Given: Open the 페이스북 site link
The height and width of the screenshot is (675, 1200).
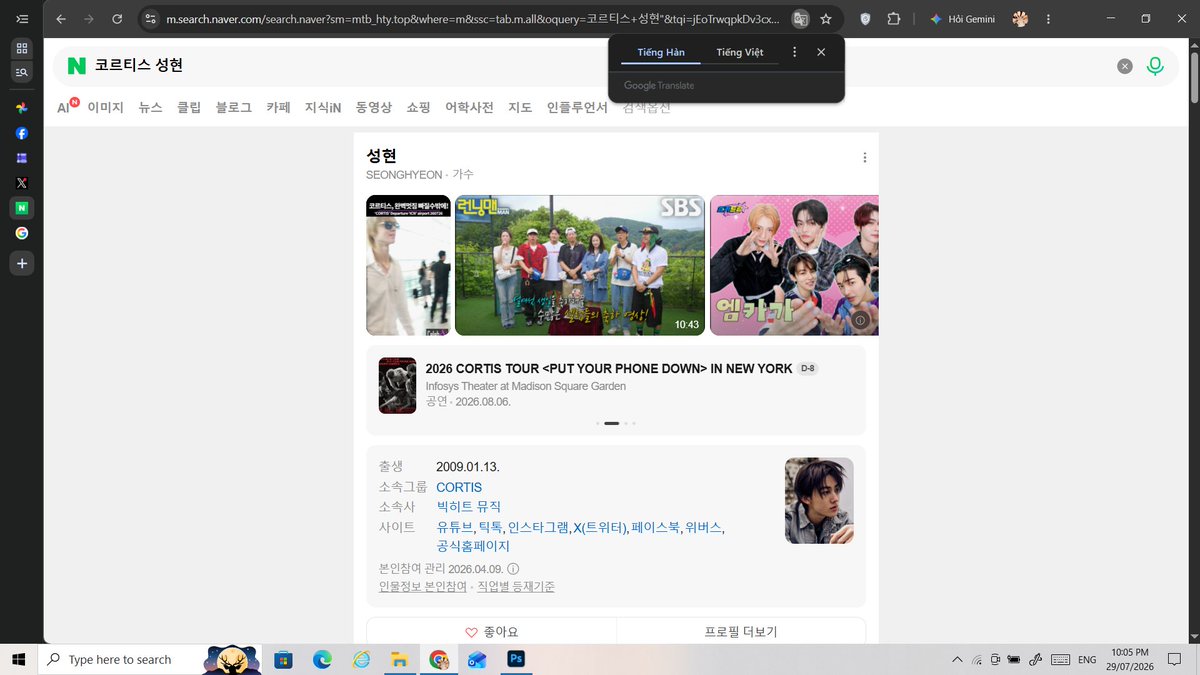Looking at the screenshot, I should coord(655,527).
